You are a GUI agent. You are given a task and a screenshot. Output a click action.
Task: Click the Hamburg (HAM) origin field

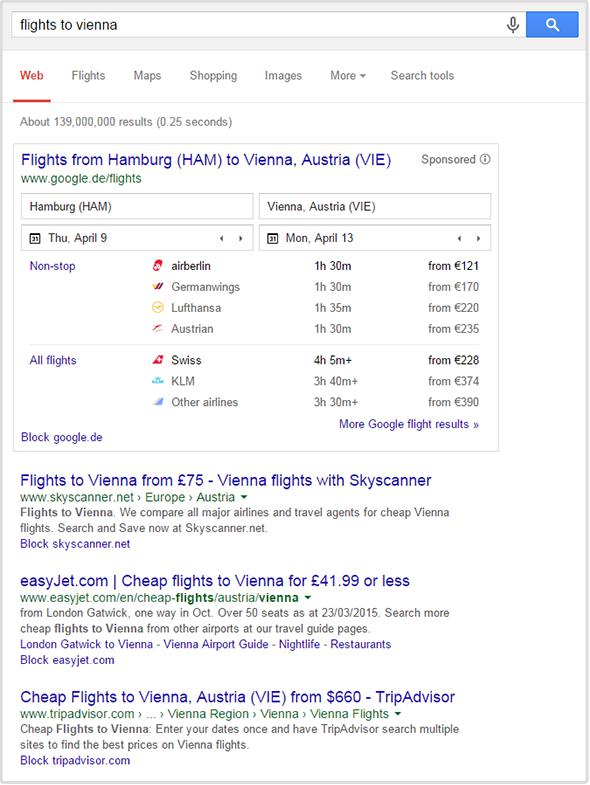(x=137, y=206)
